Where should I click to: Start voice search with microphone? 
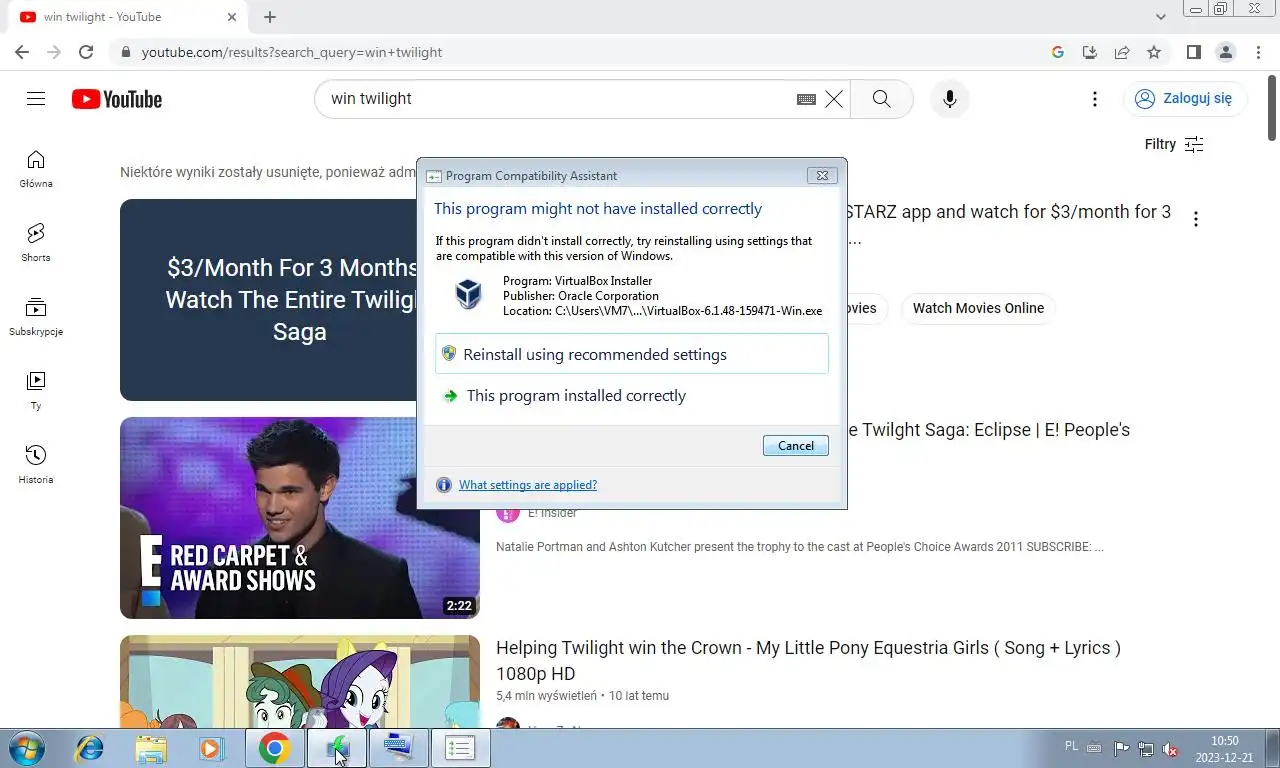coord(950,99)
